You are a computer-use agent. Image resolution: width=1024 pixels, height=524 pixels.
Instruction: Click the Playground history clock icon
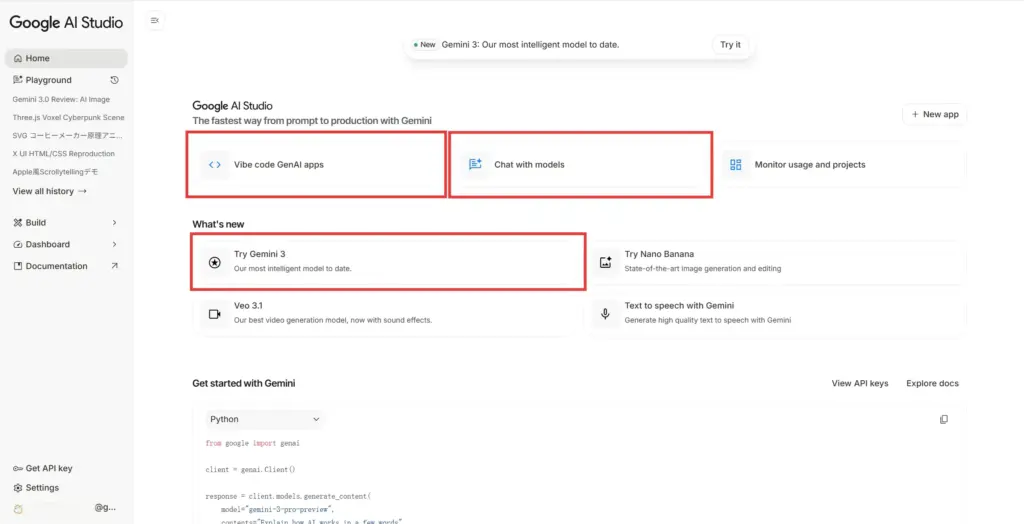(x=115, y=80)
